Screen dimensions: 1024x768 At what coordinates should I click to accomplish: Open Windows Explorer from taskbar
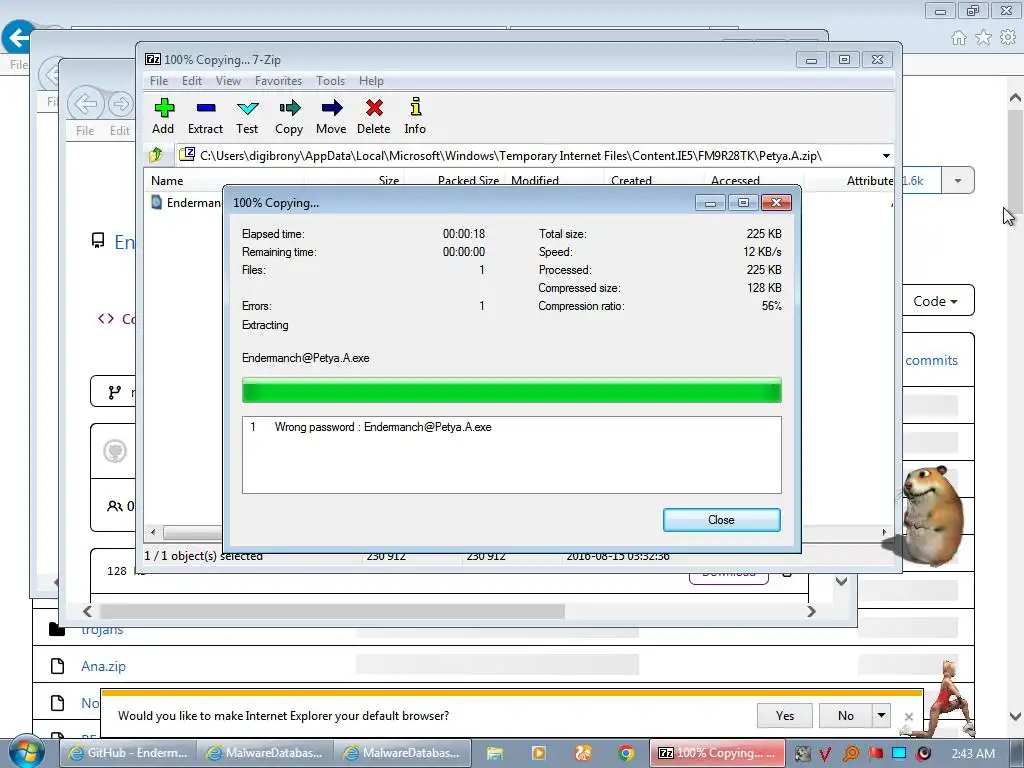pos(494,753)
